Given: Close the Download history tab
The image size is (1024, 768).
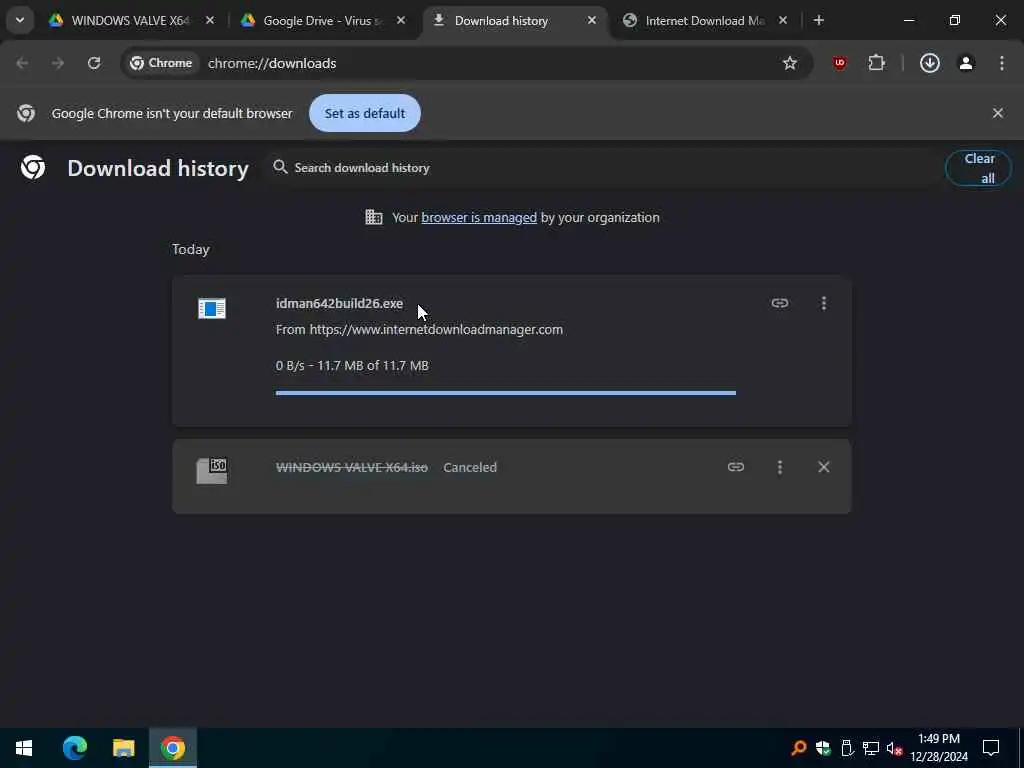Looking at the screenshot, I should click(x=592, y=21).
